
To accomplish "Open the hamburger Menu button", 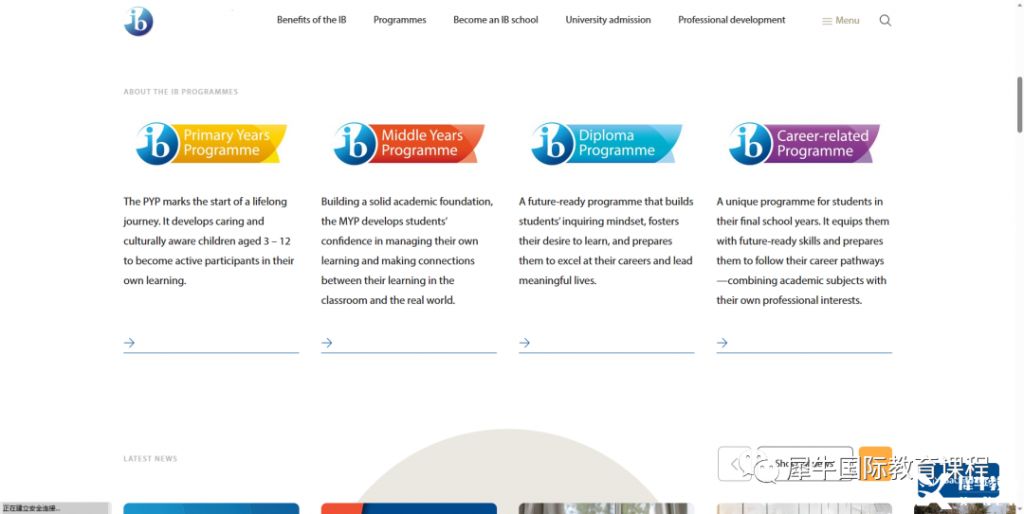I will 840,21.
